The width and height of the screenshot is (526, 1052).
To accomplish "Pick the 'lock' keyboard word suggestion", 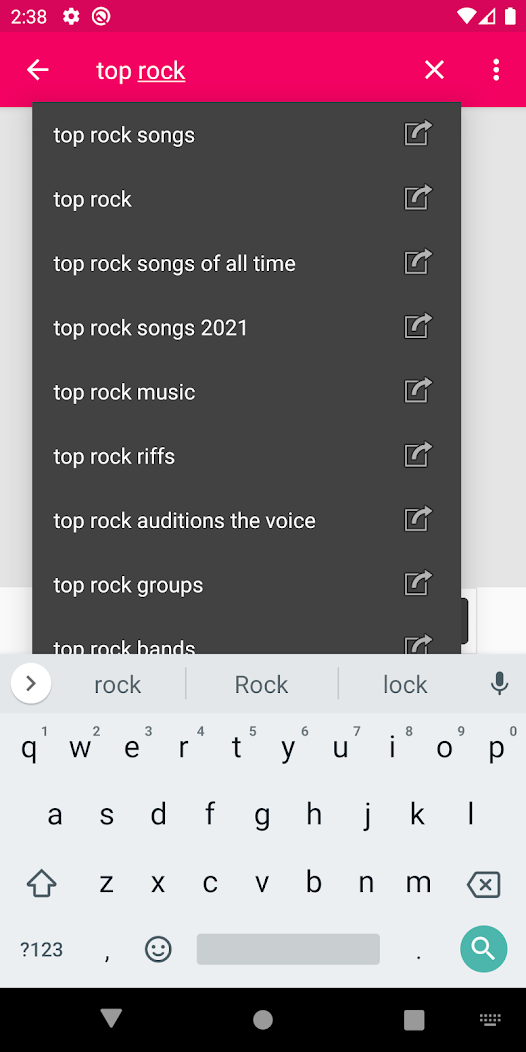I will click(405, 684).
